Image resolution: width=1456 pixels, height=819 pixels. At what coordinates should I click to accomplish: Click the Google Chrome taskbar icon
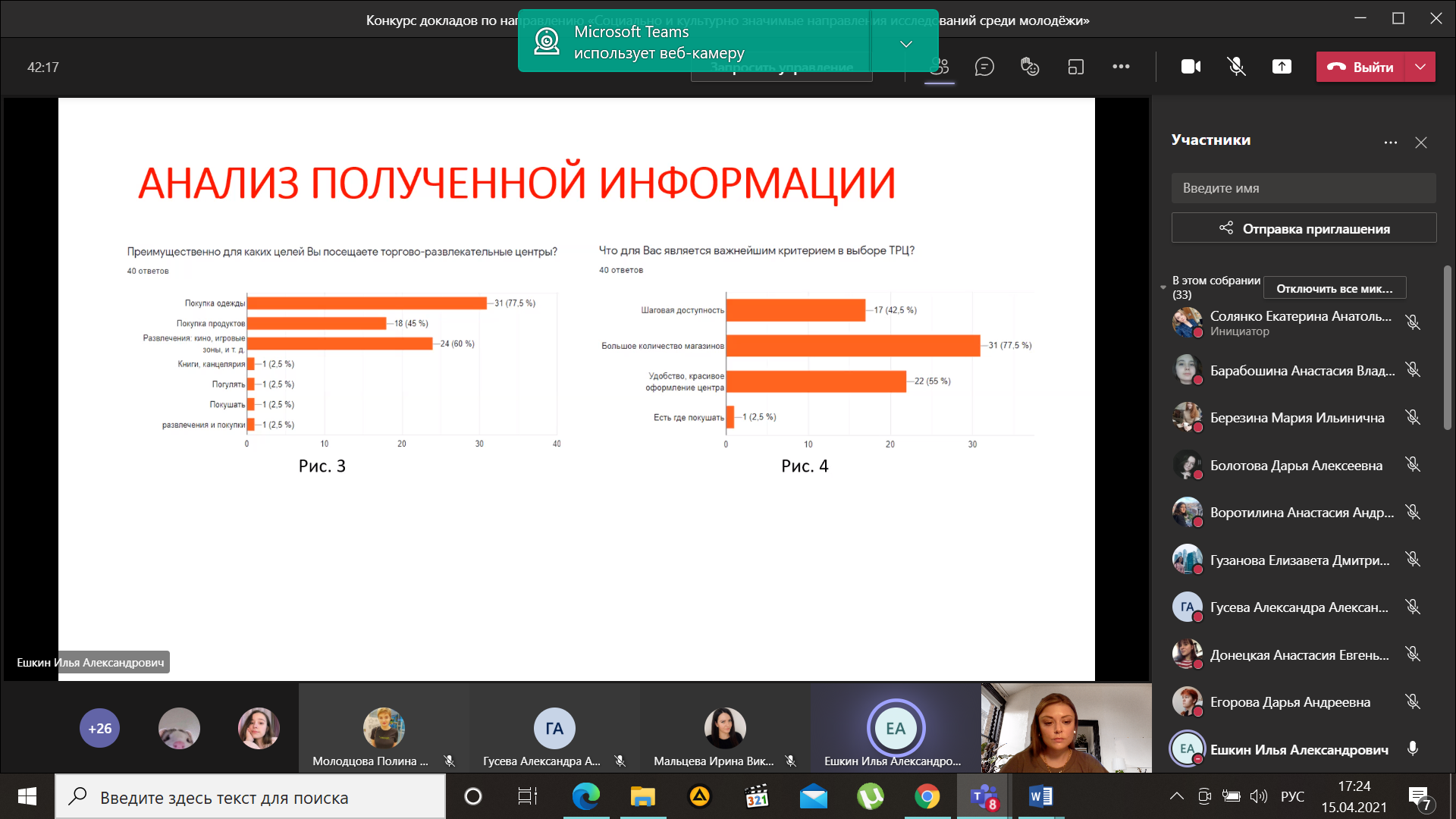tap(927, 796)
